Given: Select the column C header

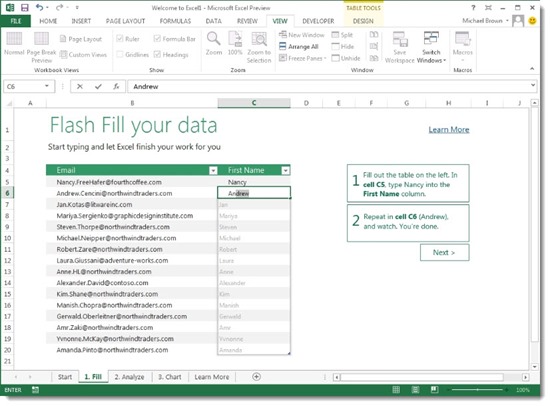Looking at the screenshot, I should [x=254, y=103].
